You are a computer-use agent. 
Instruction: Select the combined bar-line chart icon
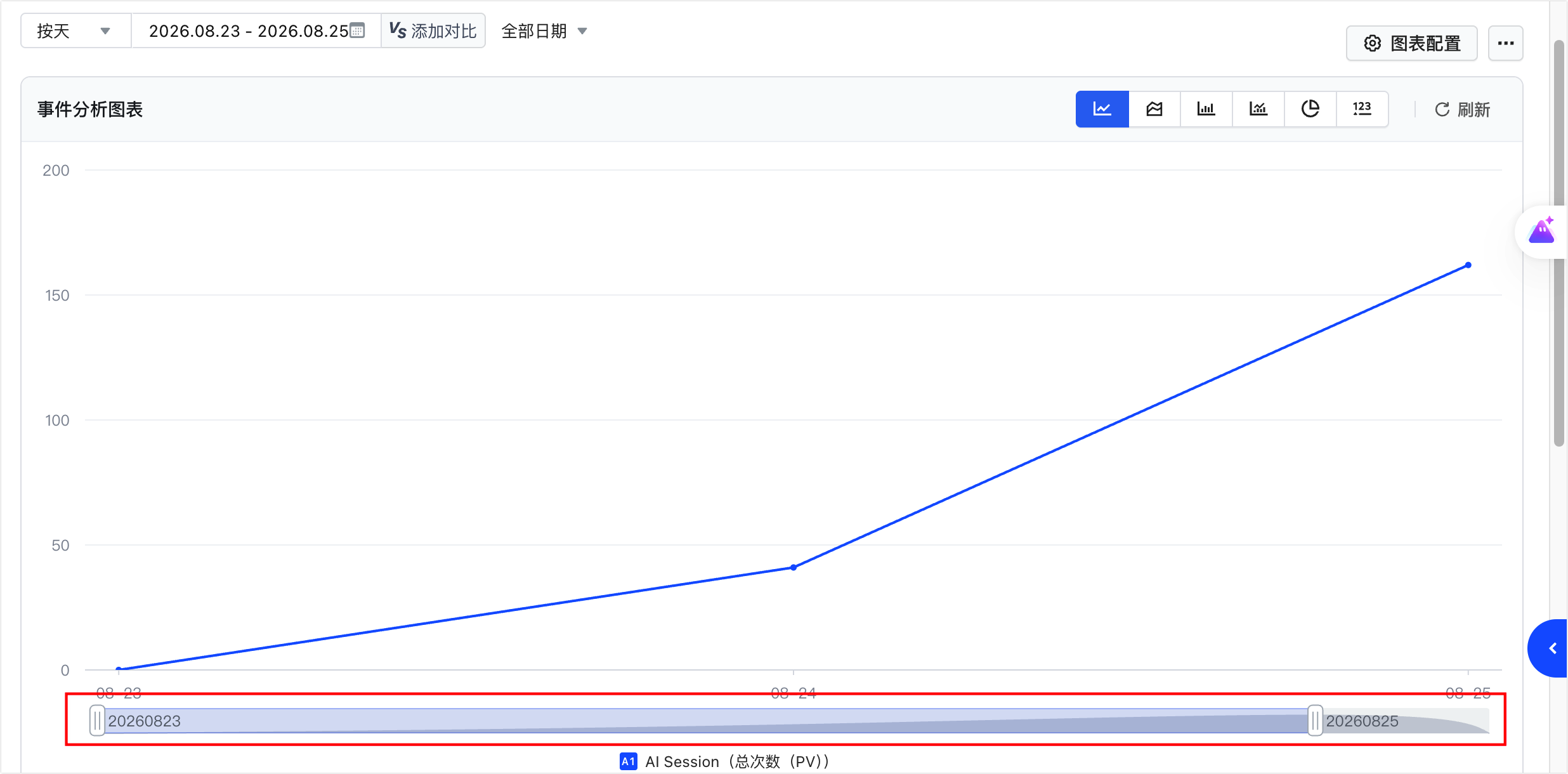1258,109
